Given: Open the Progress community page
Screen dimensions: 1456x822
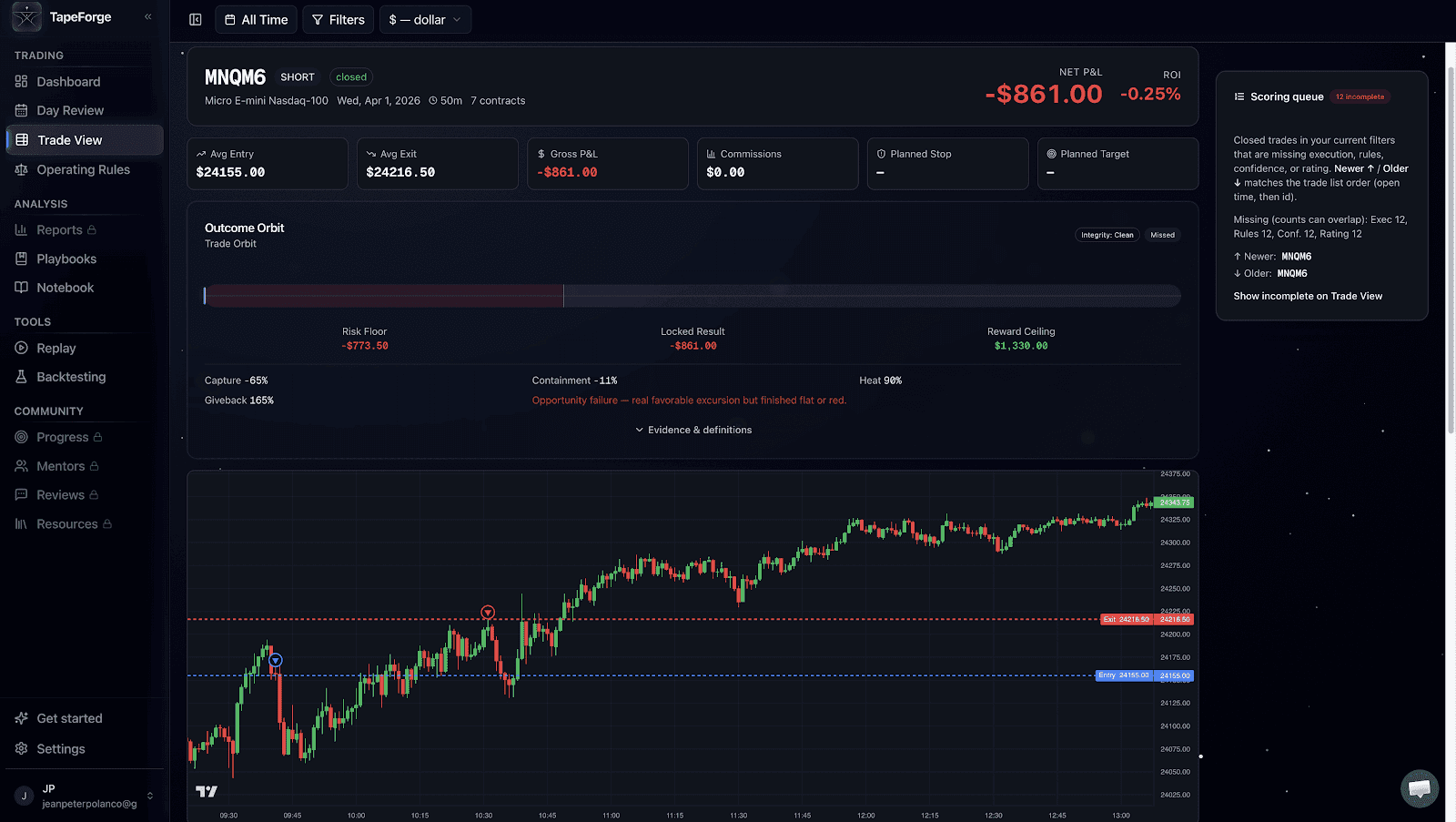Looking at the screenshot, I should click(84, 438).
